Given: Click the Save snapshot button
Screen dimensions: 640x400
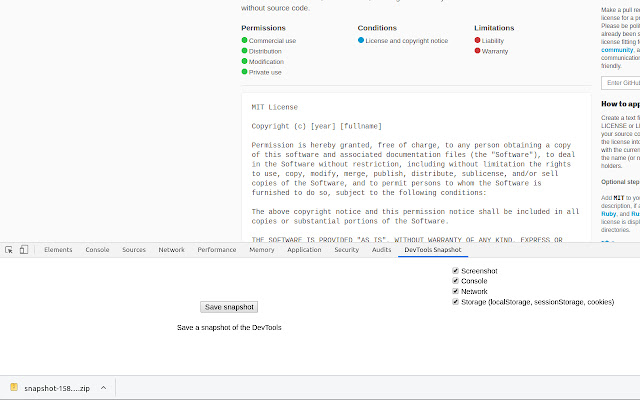Looking at the screenshot, I should pos(229,307).
